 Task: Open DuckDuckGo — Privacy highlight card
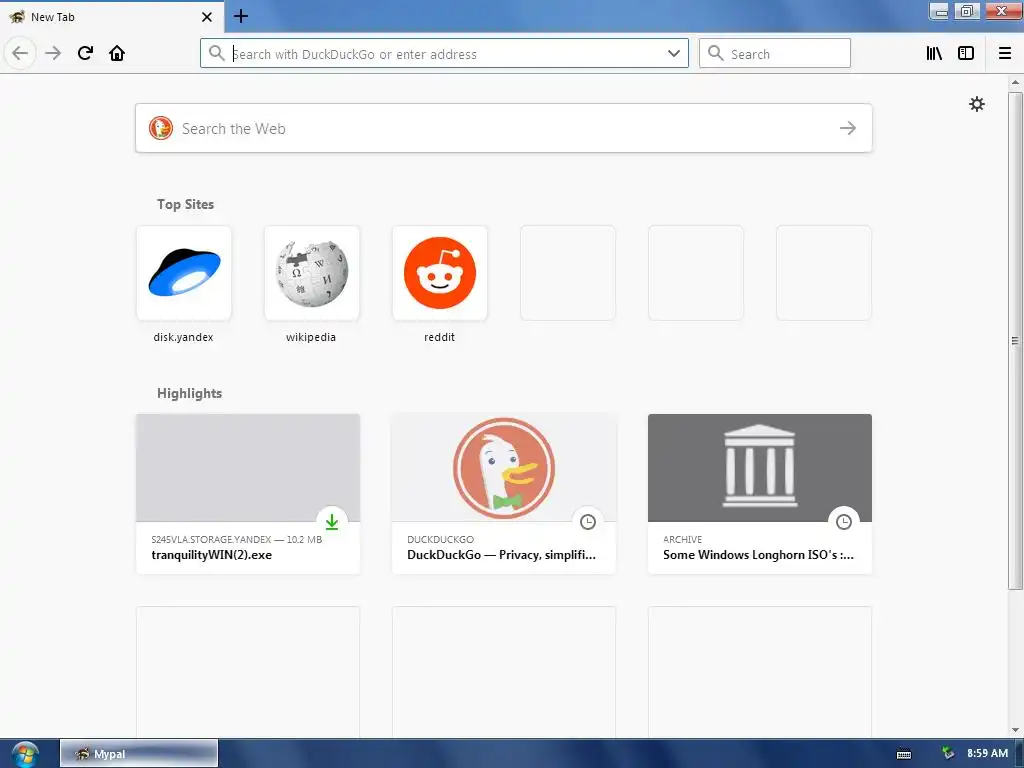pos(504,494)
